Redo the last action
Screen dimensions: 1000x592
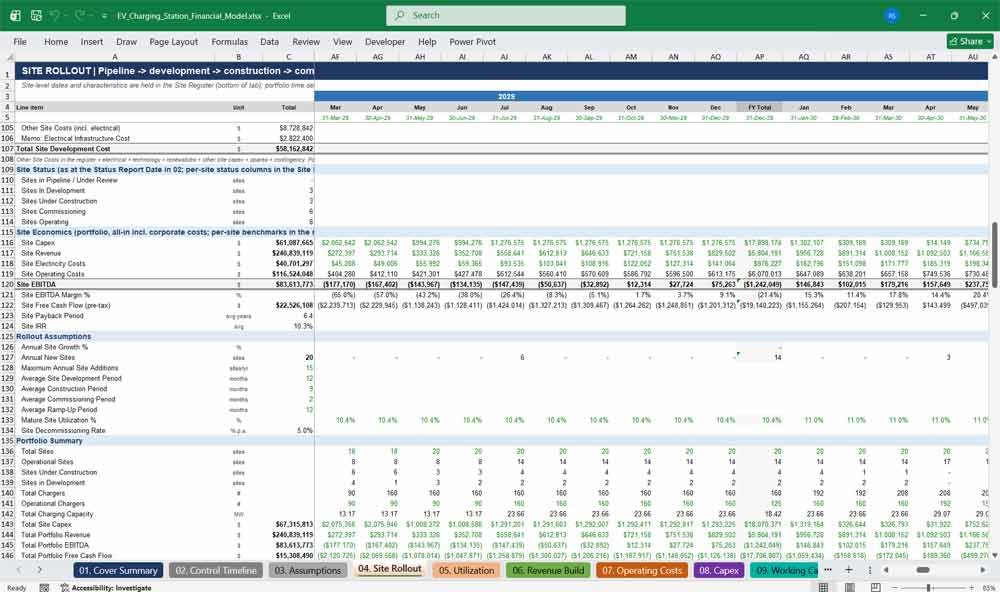[80, 15]
